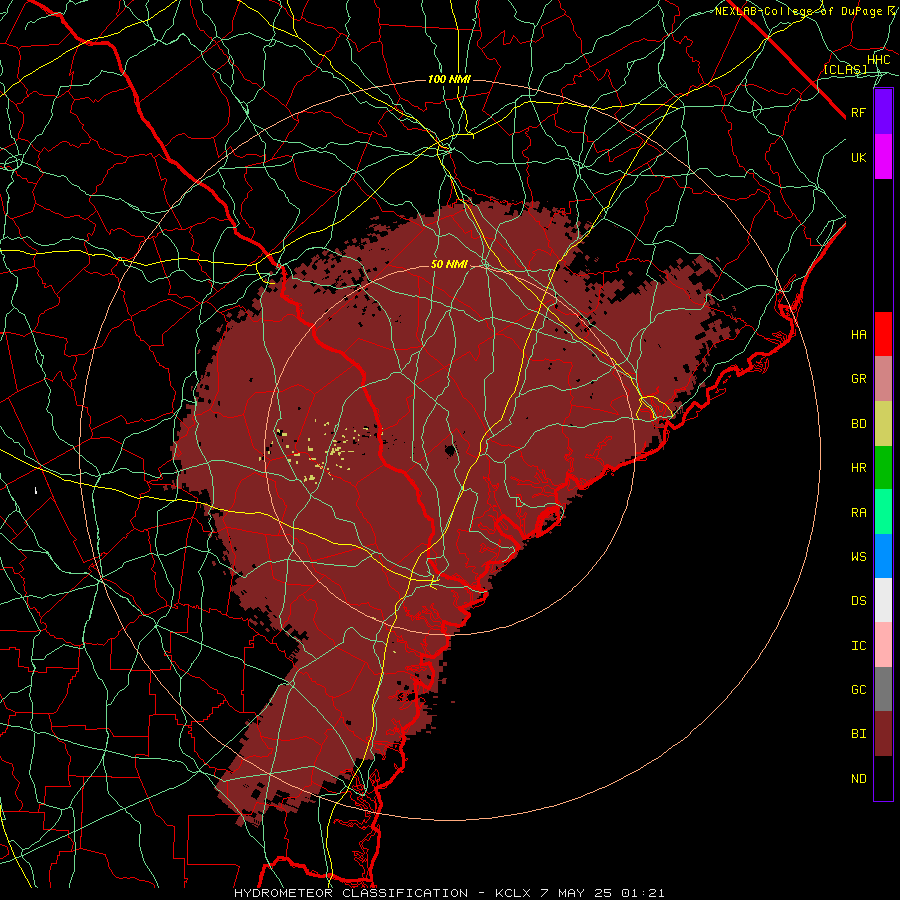Click the HR legend label
Viewport: 900px width, 900px height.
(x=858, y=468)
